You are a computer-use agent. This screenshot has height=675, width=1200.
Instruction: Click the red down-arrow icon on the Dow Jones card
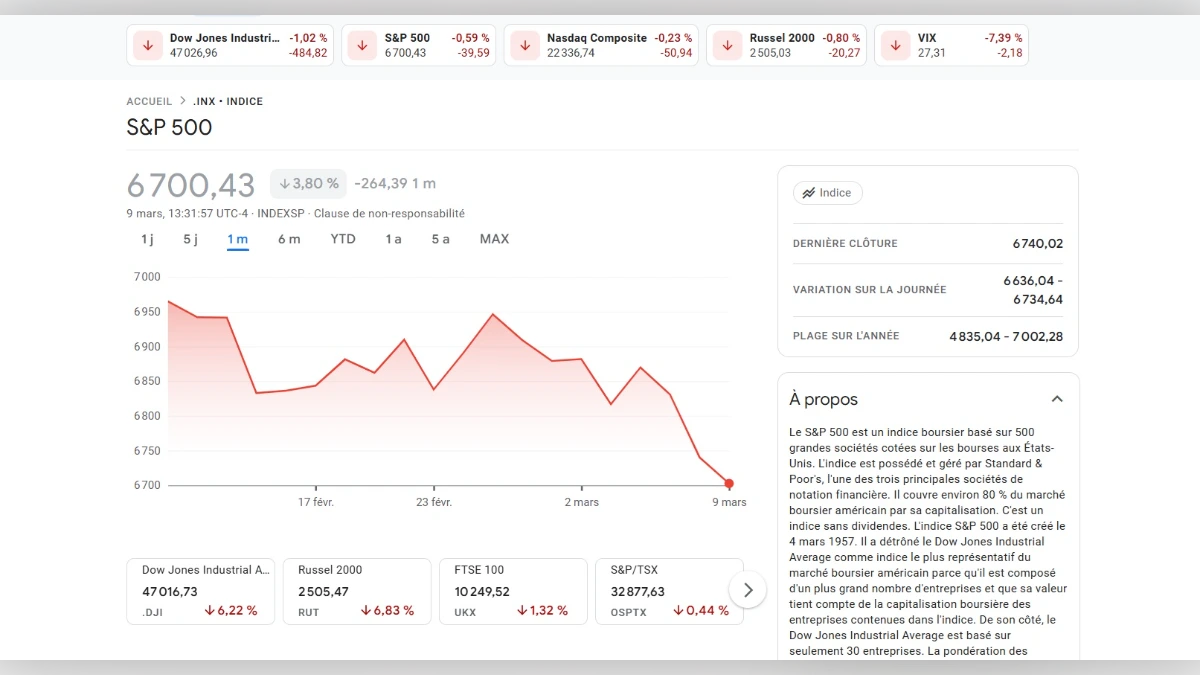[x=147, y=44]
